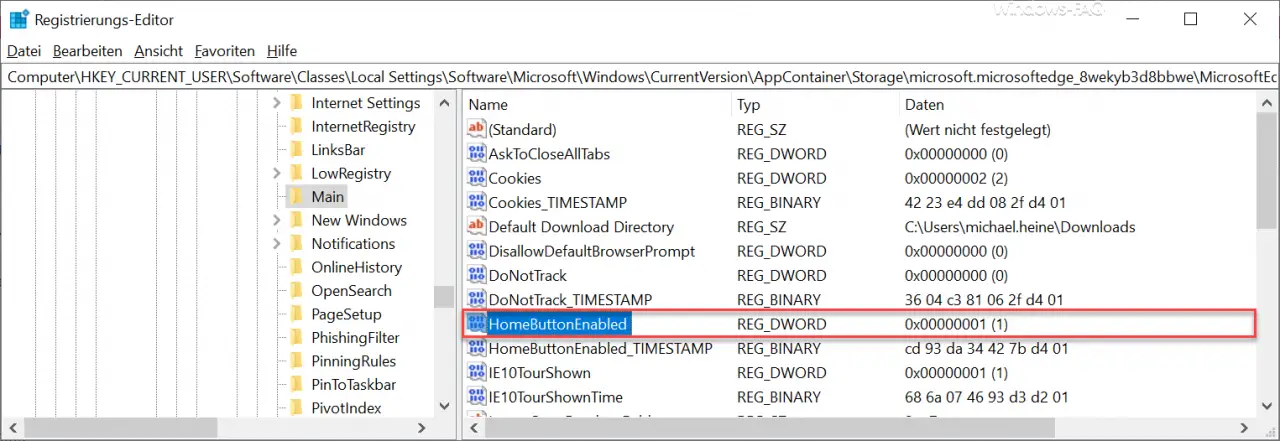Expand the Internet Settings key
This screenshot has height=441, width=1280.
pyautogui.click(x=277, y=103)
